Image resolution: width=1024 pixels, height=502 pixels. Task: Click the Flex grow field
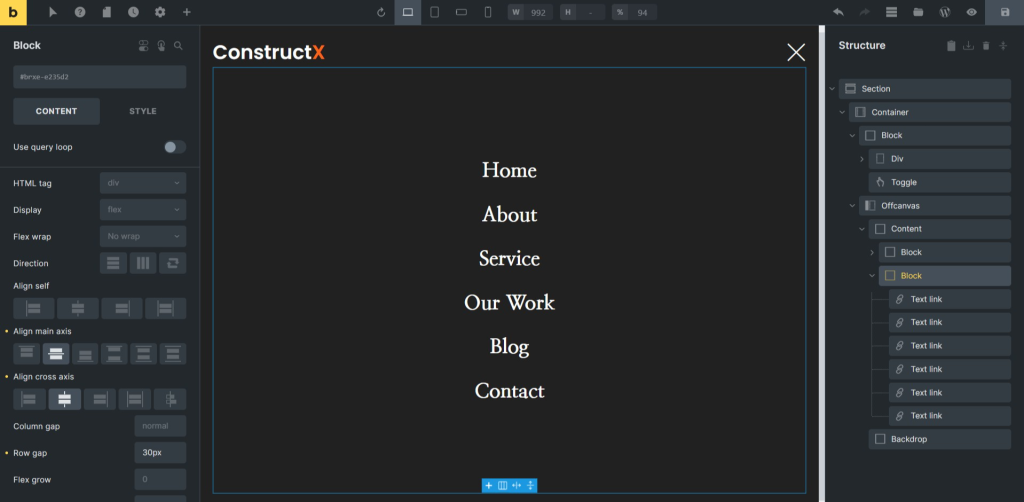160,480
